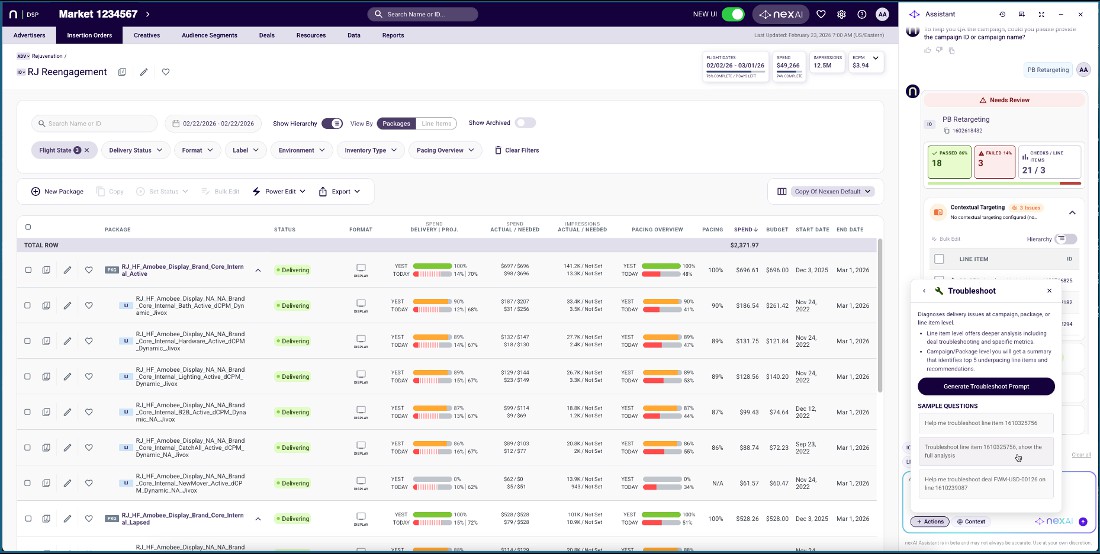Expand Assistant panel to fullscreen

click(x=1041, y=14)
